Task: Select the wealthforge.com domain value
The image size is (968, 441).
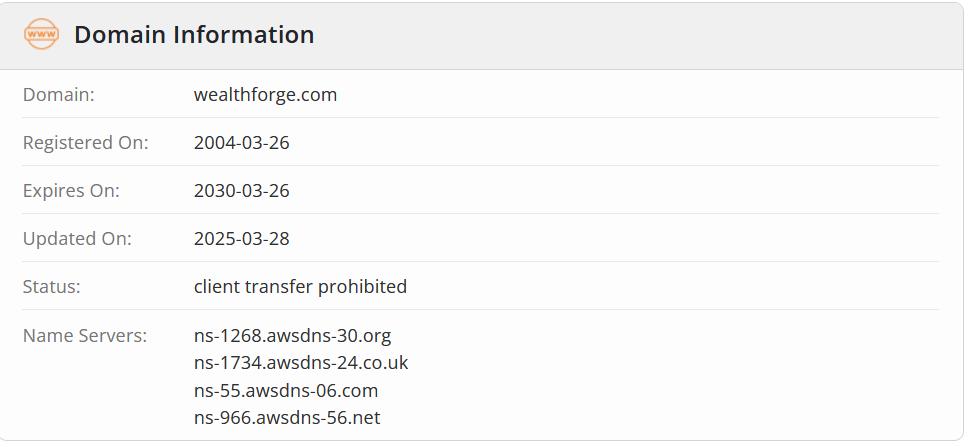Action: pos(265,94)
